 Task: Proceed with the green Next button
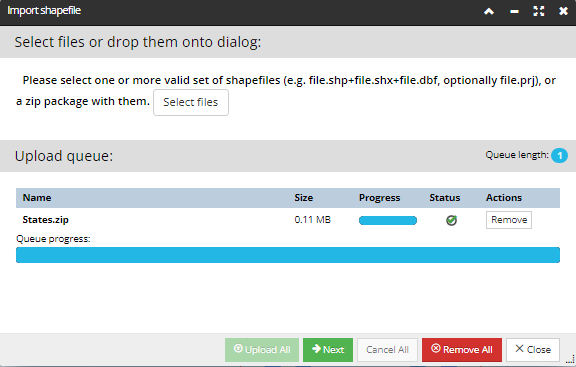[328, 350]
